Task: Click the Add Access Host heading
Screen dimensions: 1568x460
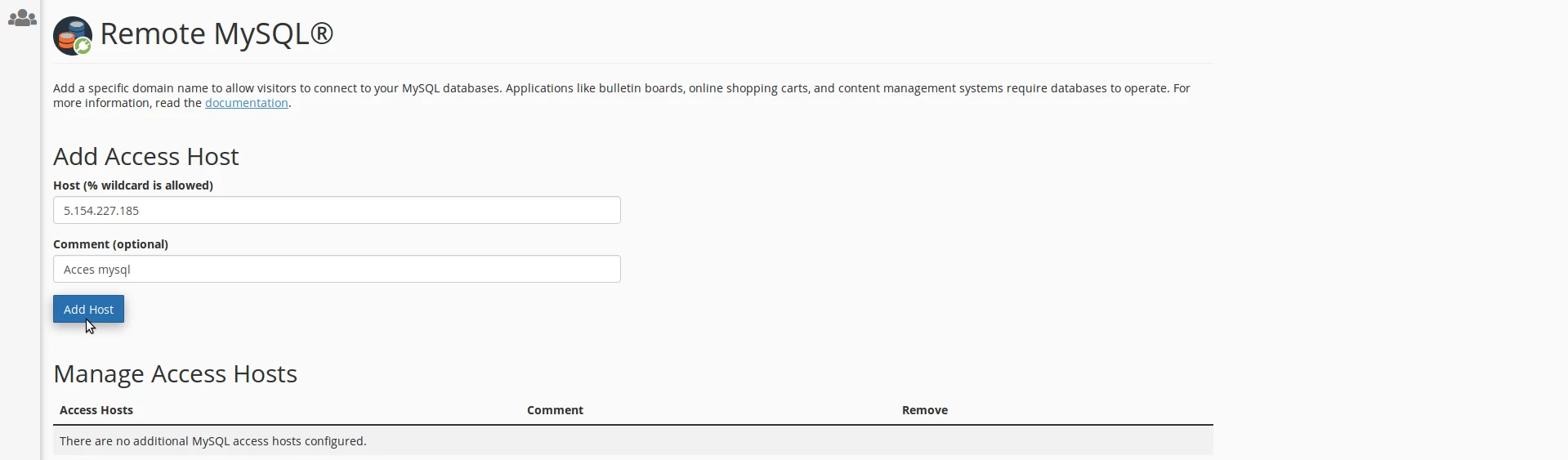Action: [146, 156]
